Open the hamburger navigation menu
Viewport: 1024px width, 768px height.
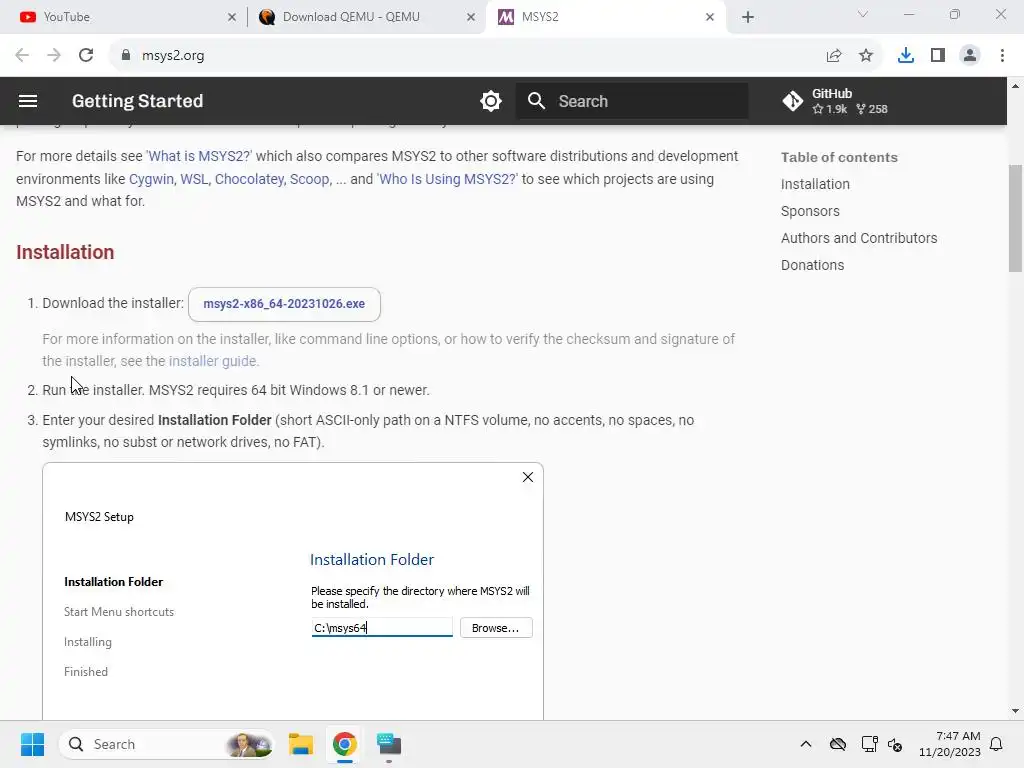tap(28, 101)
